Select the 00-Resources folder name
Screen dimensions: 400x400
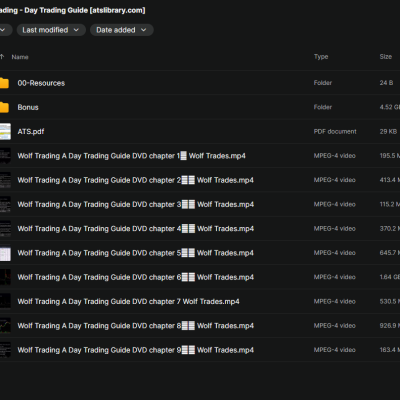pyautogui.click(x=41, y=83)
